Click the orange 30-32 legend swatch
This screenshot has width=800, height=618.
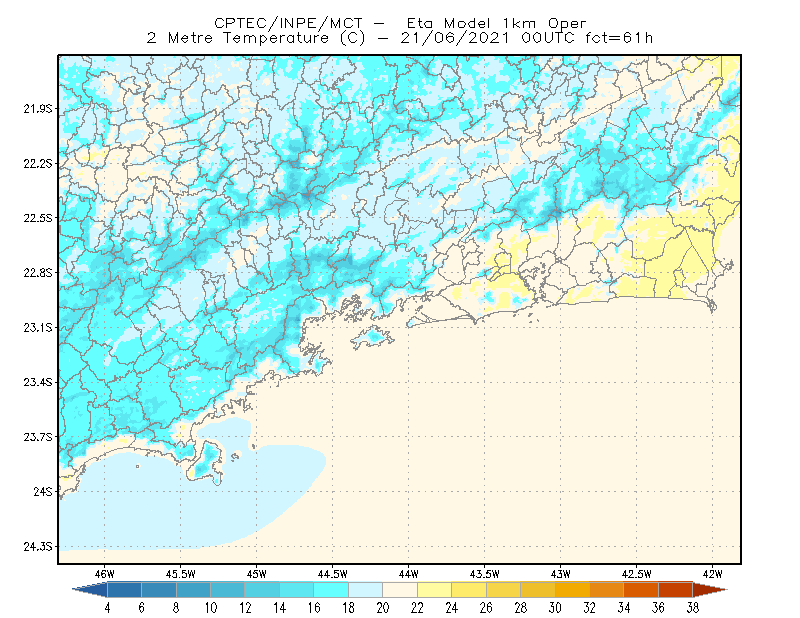coord(572,590)
